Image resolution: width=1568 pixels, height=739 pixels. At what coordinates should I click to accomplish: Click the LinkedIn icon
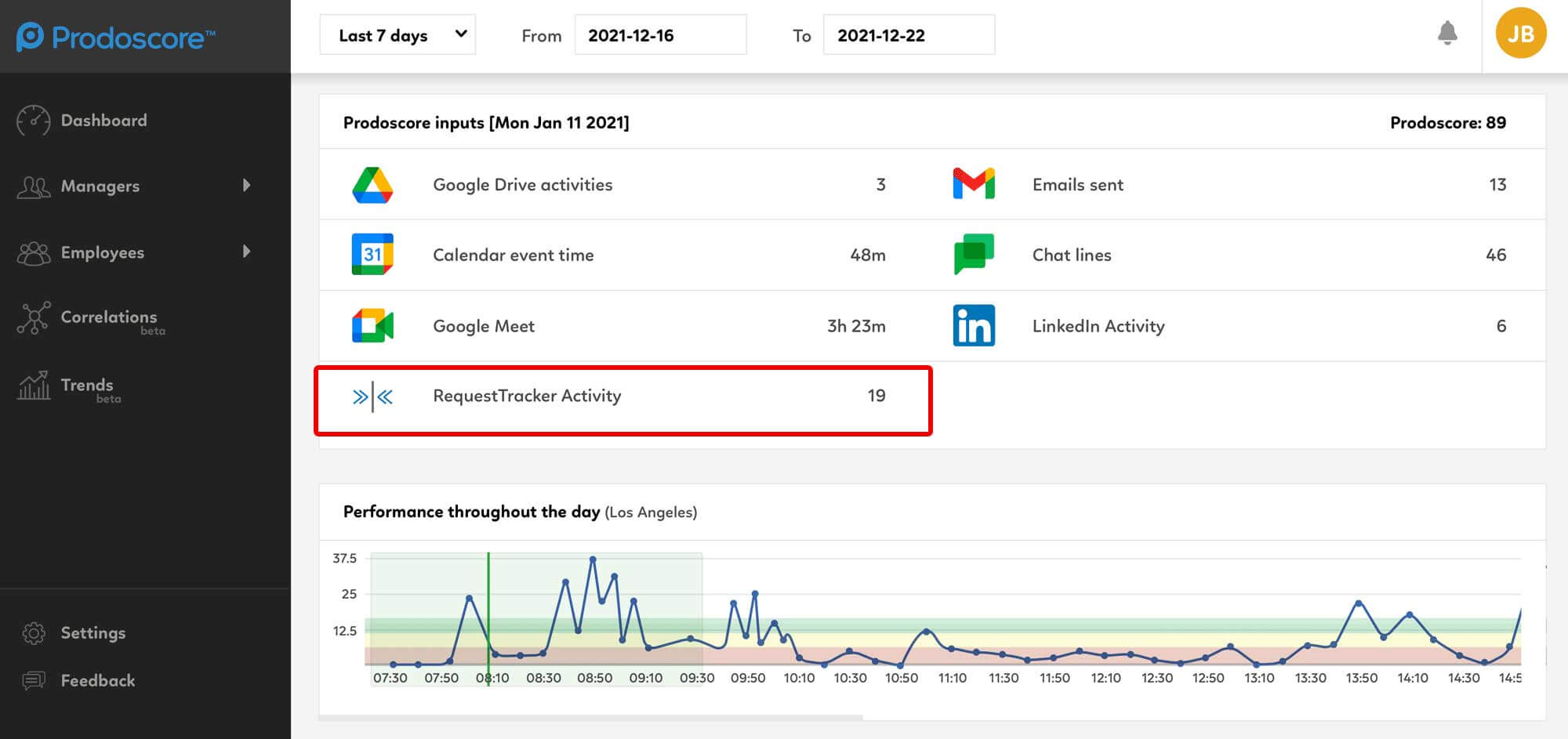tap(974, 325)
